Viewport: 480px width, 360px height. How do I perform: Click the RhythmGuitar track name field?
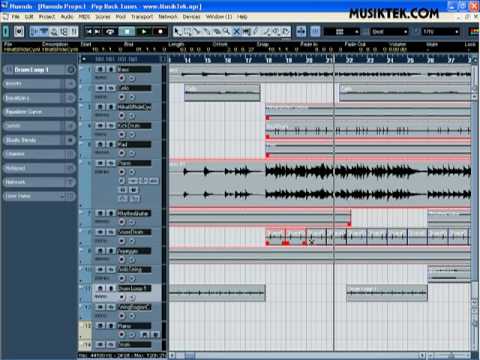134,213
